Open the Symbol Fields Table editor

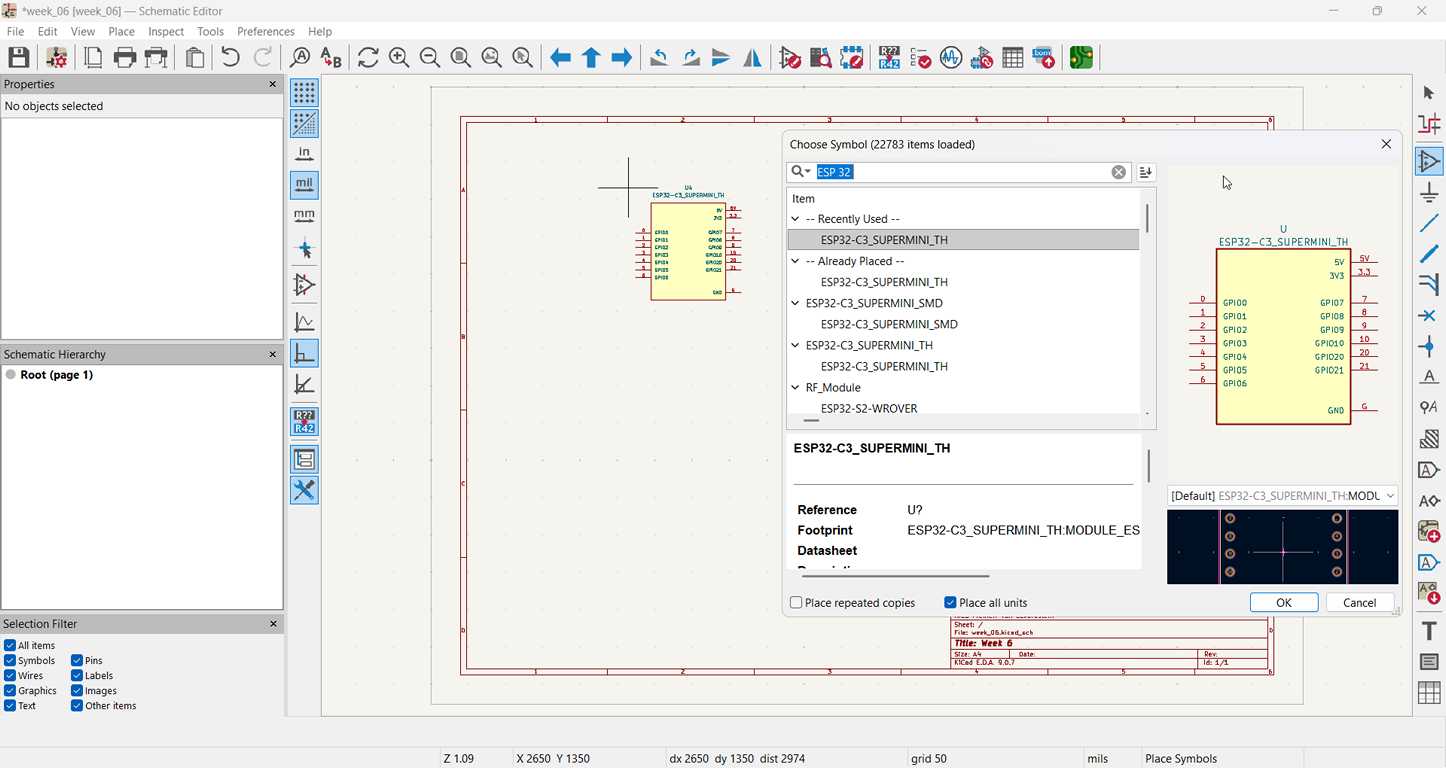point(1013,58)
